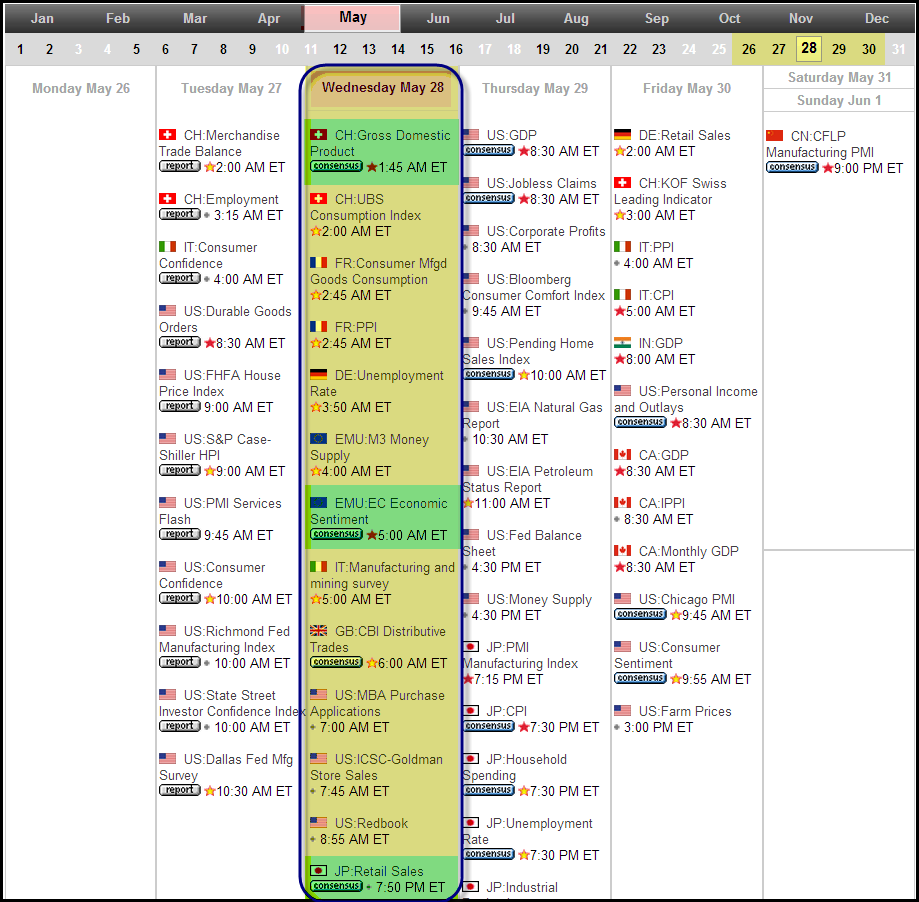Screen dimensions: 919x902
Task: View consensus badge for US:Chicago PMI
Action: (x=640, y=614)
